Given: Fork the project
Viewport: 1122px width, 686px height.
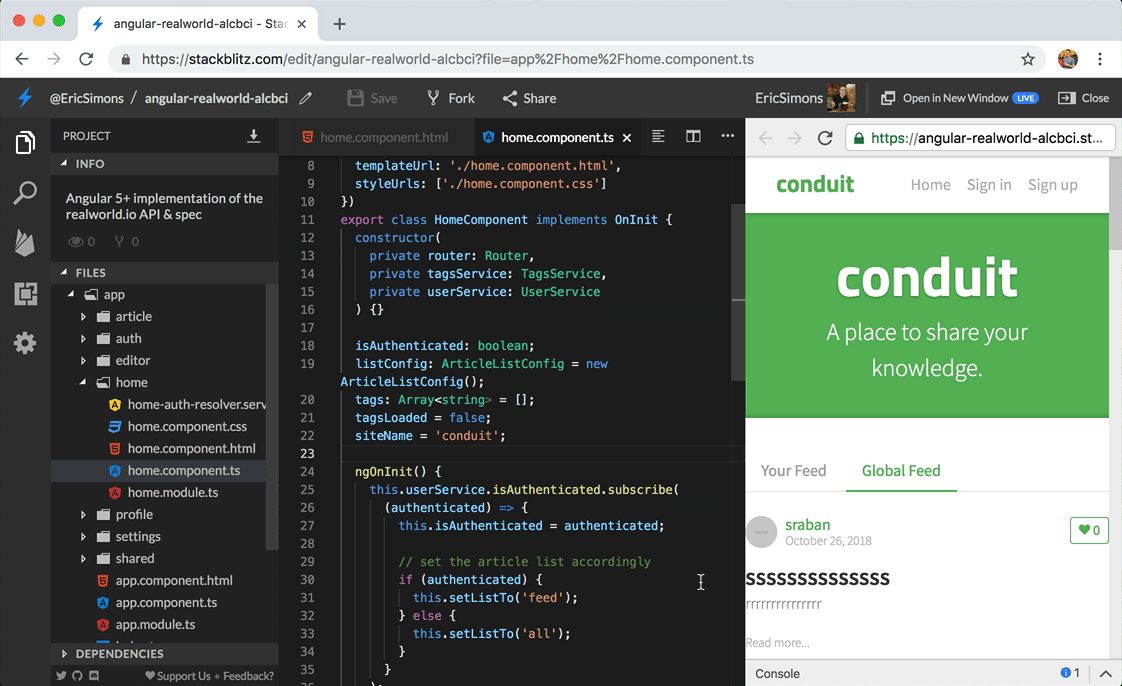Looking at the screenshot, I should pos(451,98).
